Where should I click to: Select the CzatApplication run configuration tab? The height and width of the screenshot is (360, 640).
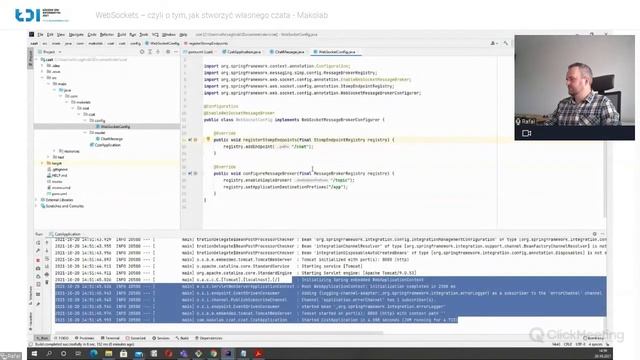tap(65, 234)
